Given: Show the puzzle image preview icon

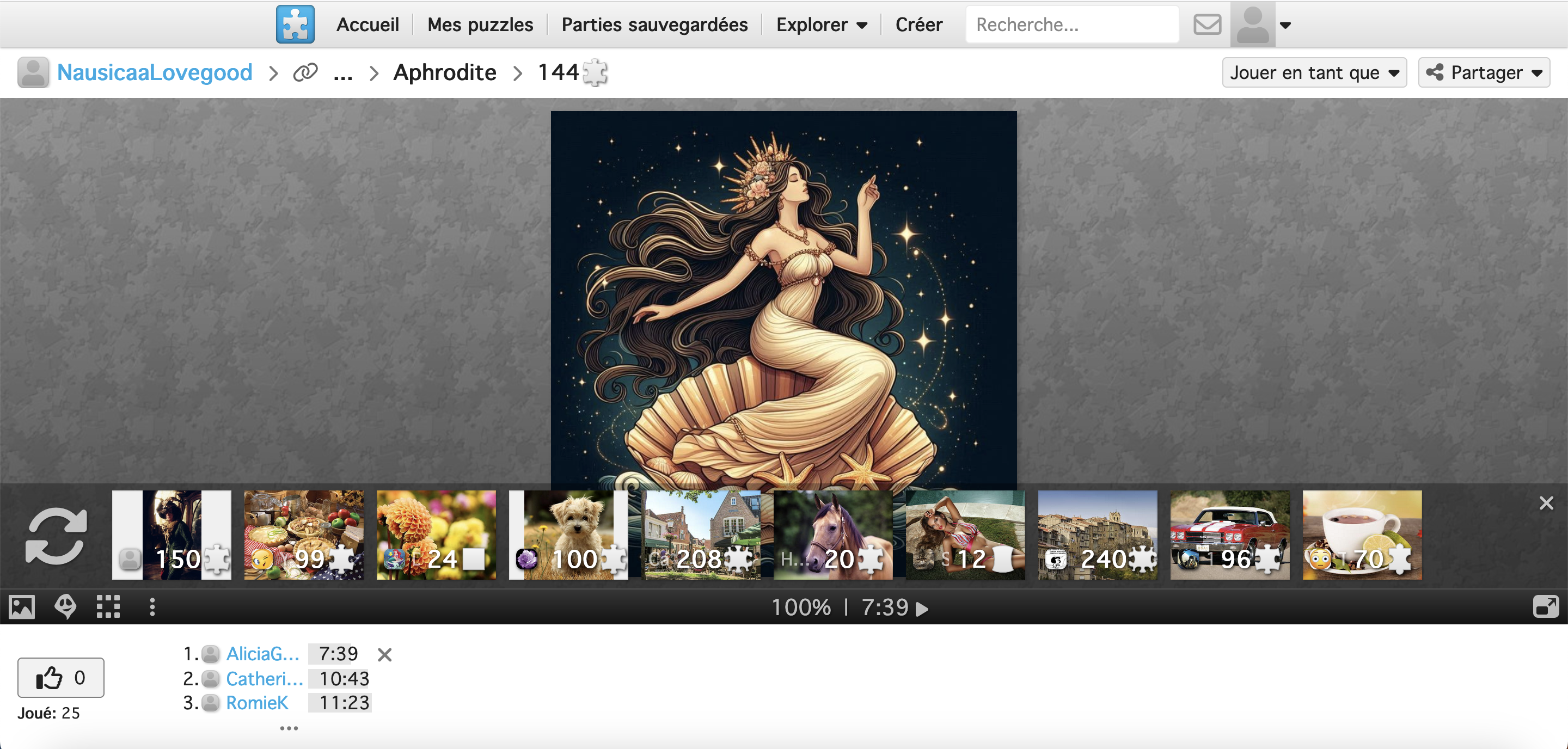Looking at the screenshot, I should coord(22,606).
